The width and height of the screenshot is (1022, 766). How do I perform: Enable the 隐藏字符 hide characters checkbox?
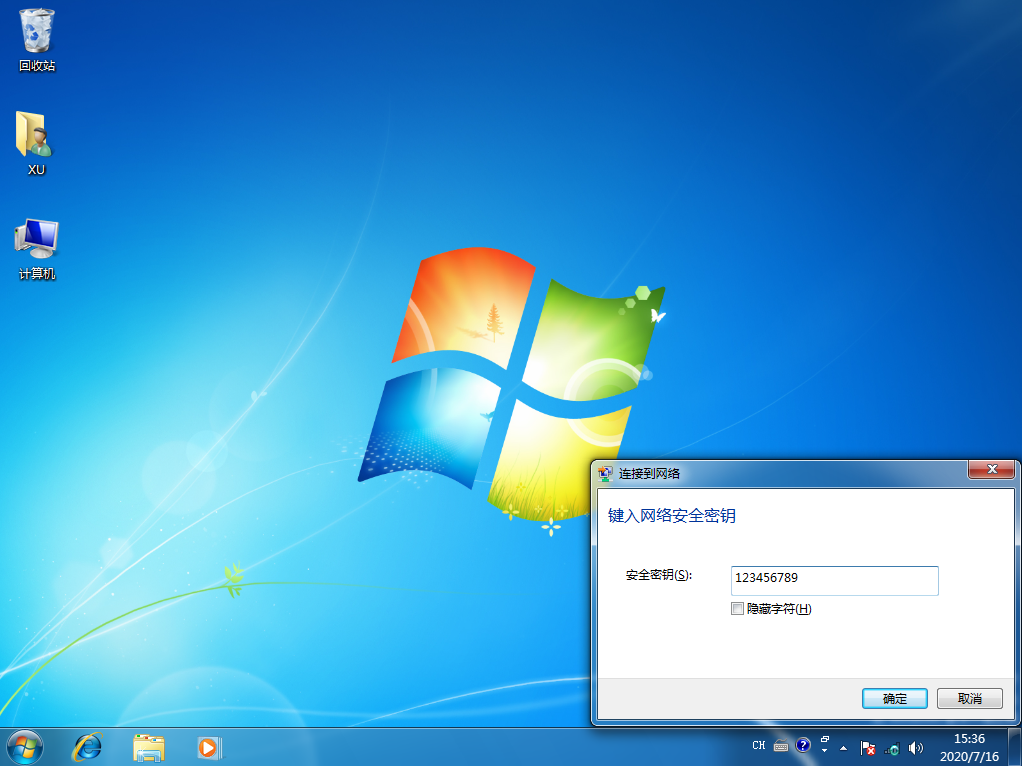pos(737,608)
